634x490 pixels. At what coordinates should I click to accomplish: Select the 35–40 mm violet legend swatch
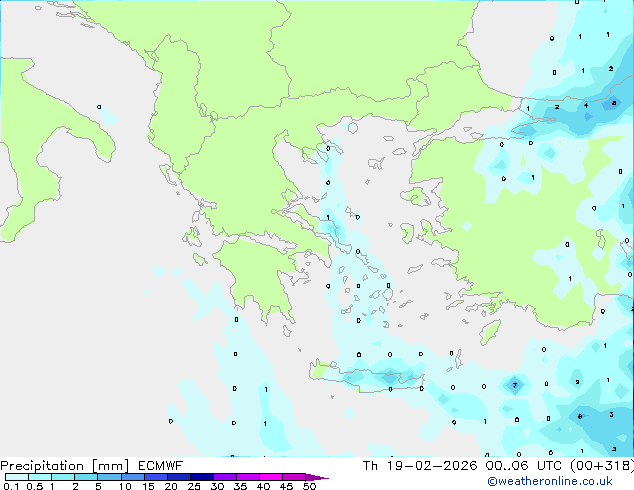247,477
